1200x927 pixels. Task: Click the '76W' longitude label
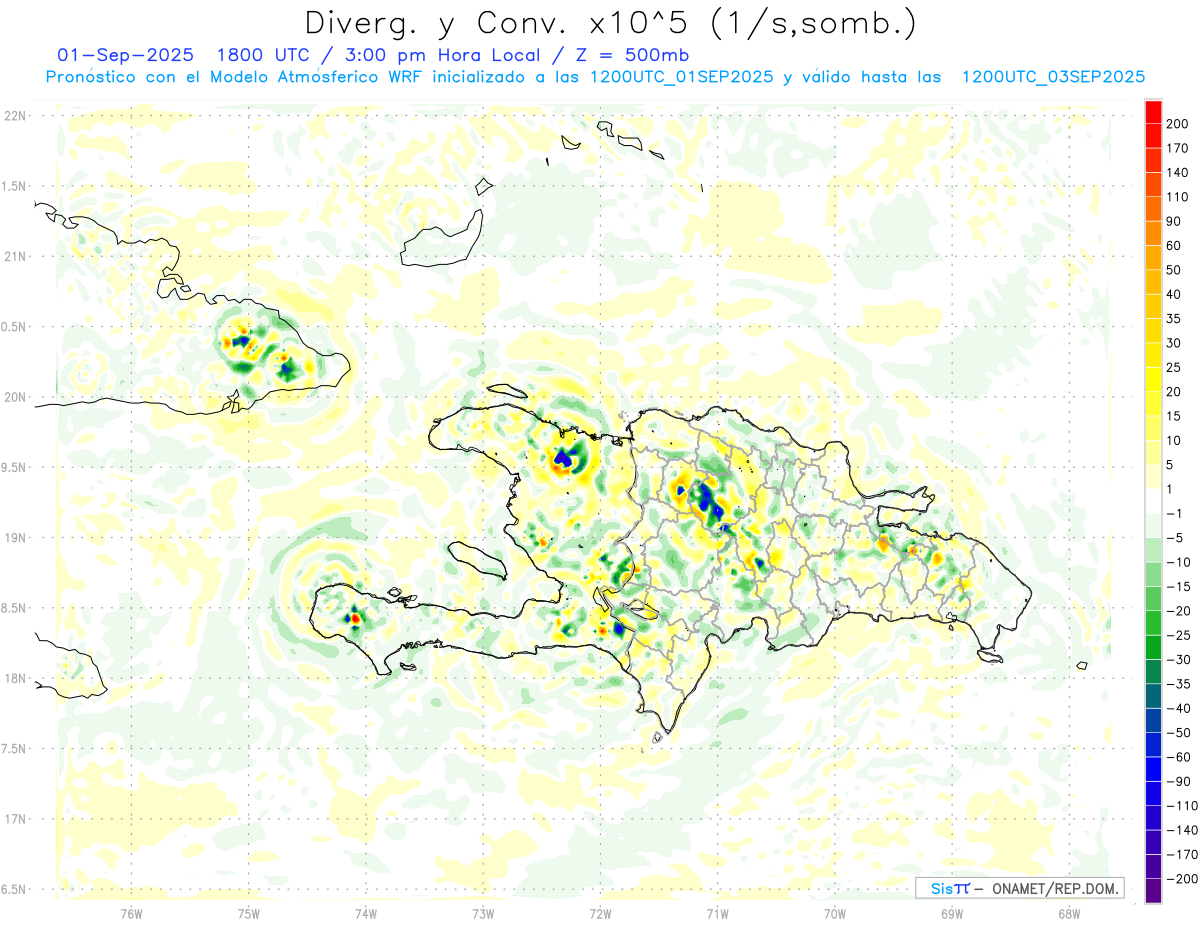[x=131, y=913]
